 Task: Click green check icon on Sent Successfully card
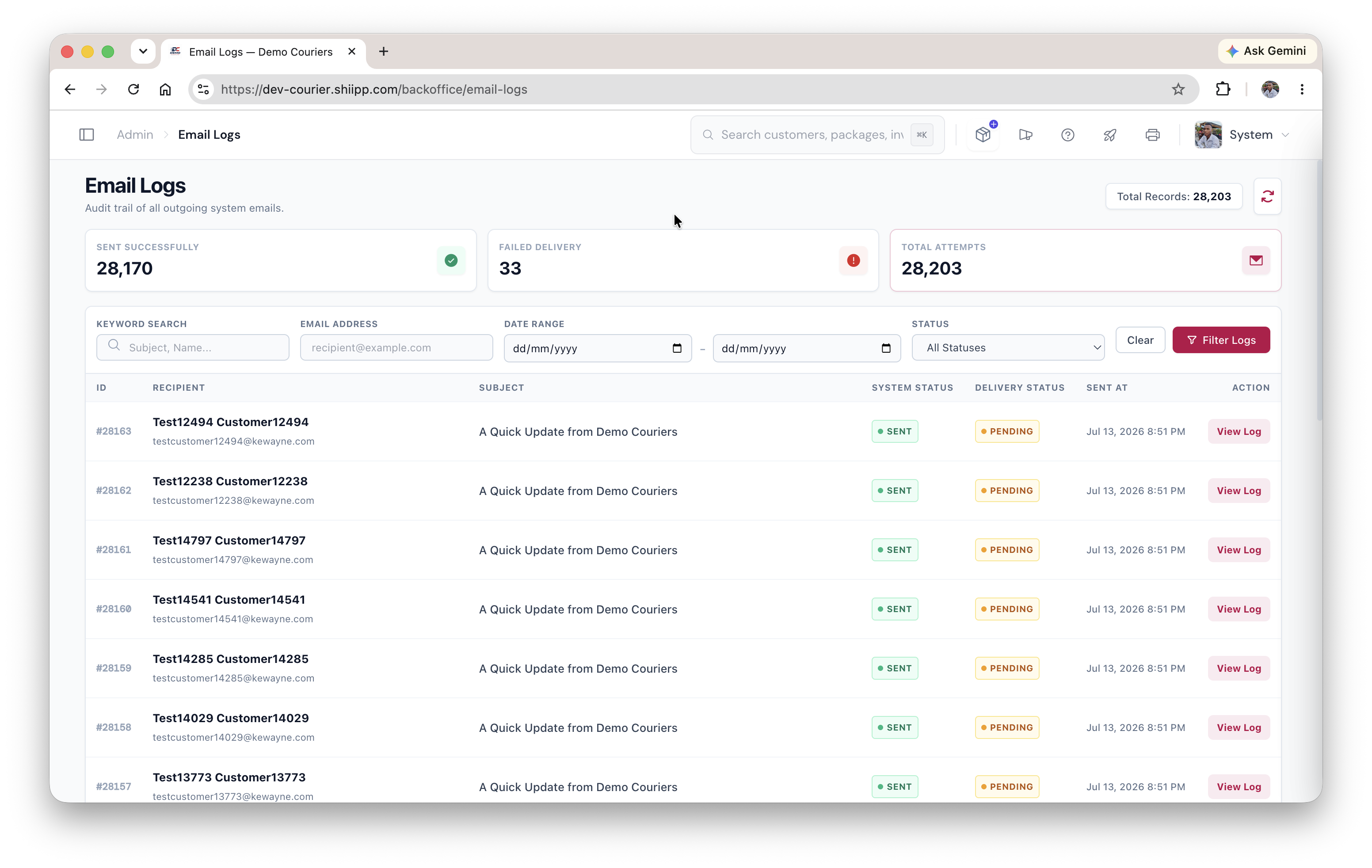pos(451,261)
